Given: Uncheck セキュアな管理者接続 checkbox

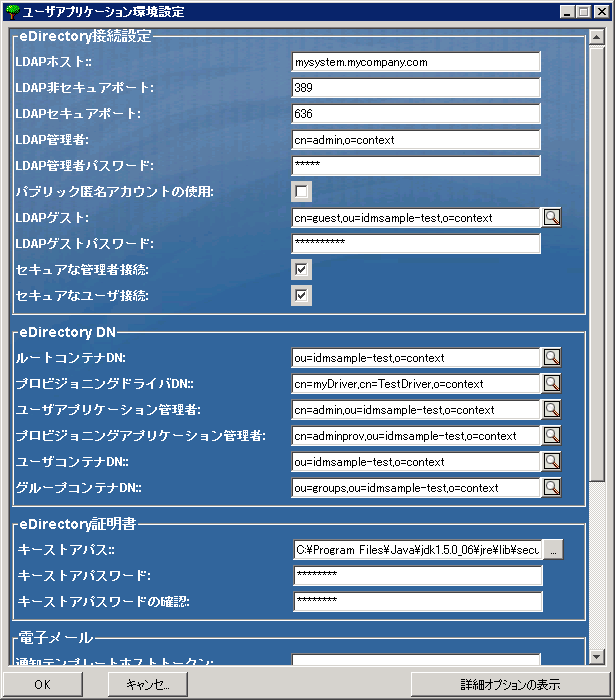Looking at the screenshot, I should pos(301,269).
